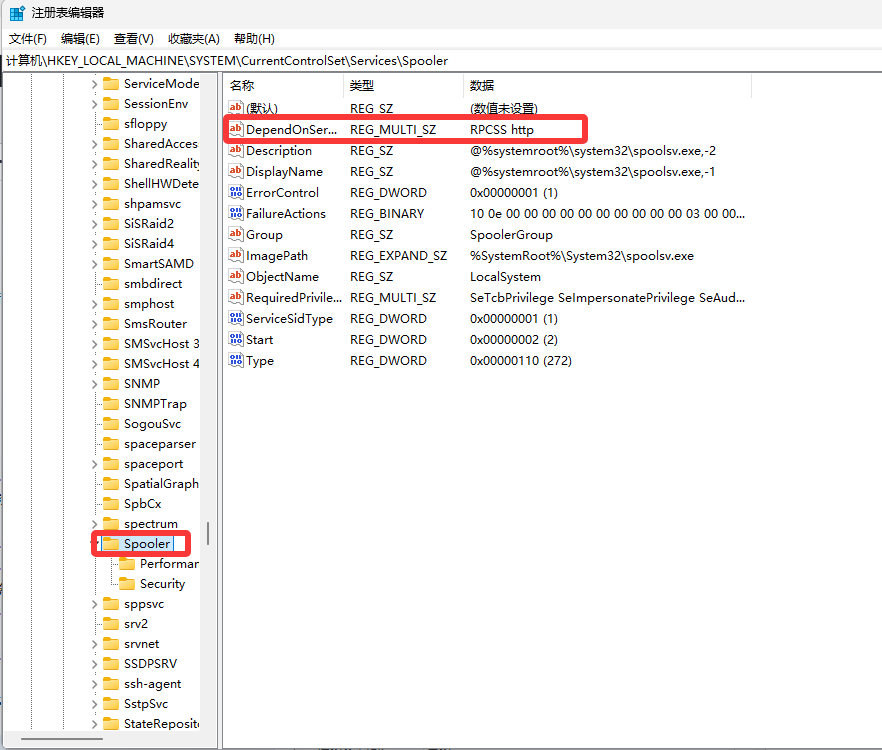The height and width of the screenshot is (750, 882).
Task: Click the folder icon of the Spooler key
Action: point(111,544)
